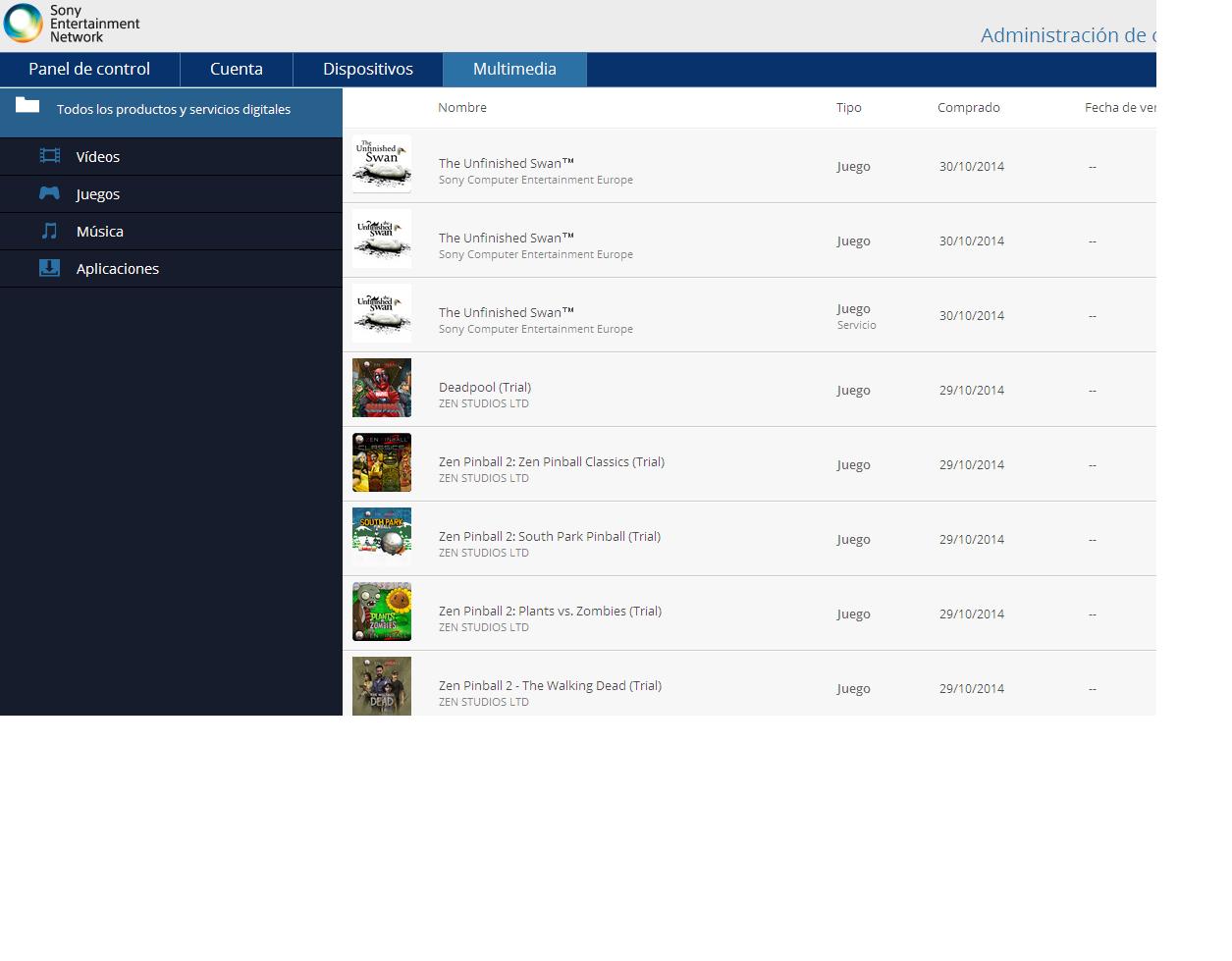Sort by the Tipo column header
The image size is (1232, 961).
(x=849, y=108)
